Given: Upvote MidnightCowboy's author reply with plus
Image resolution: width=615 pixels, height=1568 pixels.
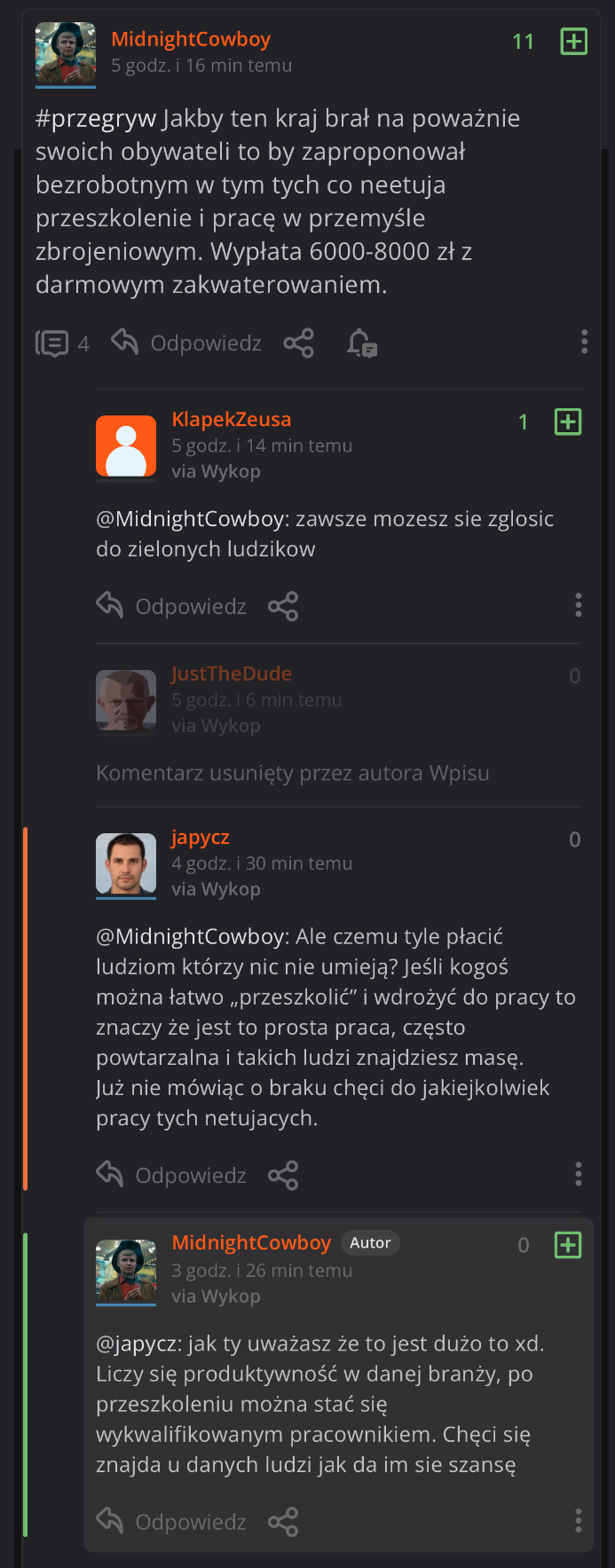Looking at the screenshot, I should point(567,1245).
